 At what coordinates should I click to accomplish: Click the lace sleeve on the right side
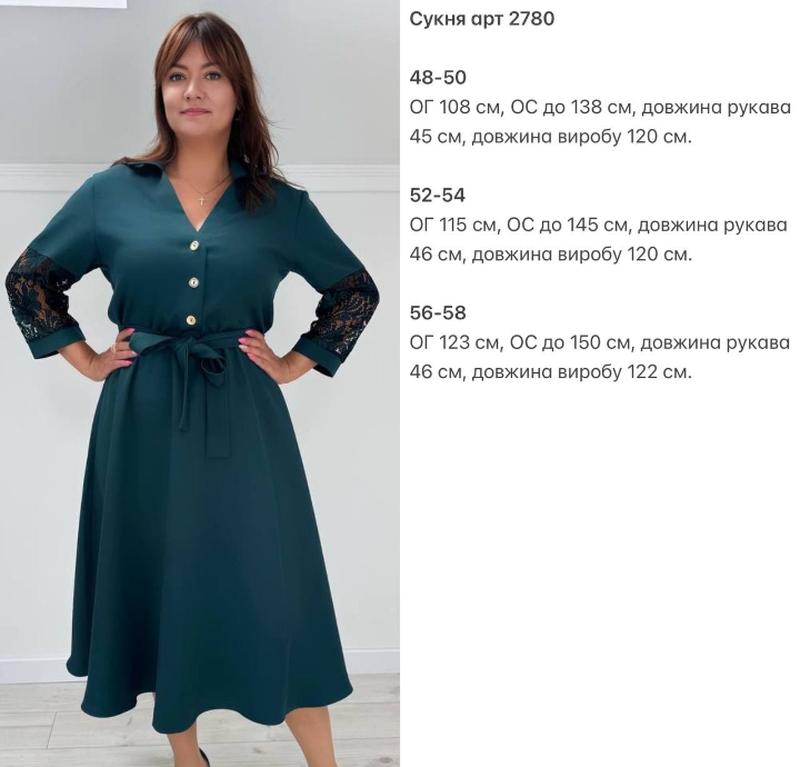(346, 310)
